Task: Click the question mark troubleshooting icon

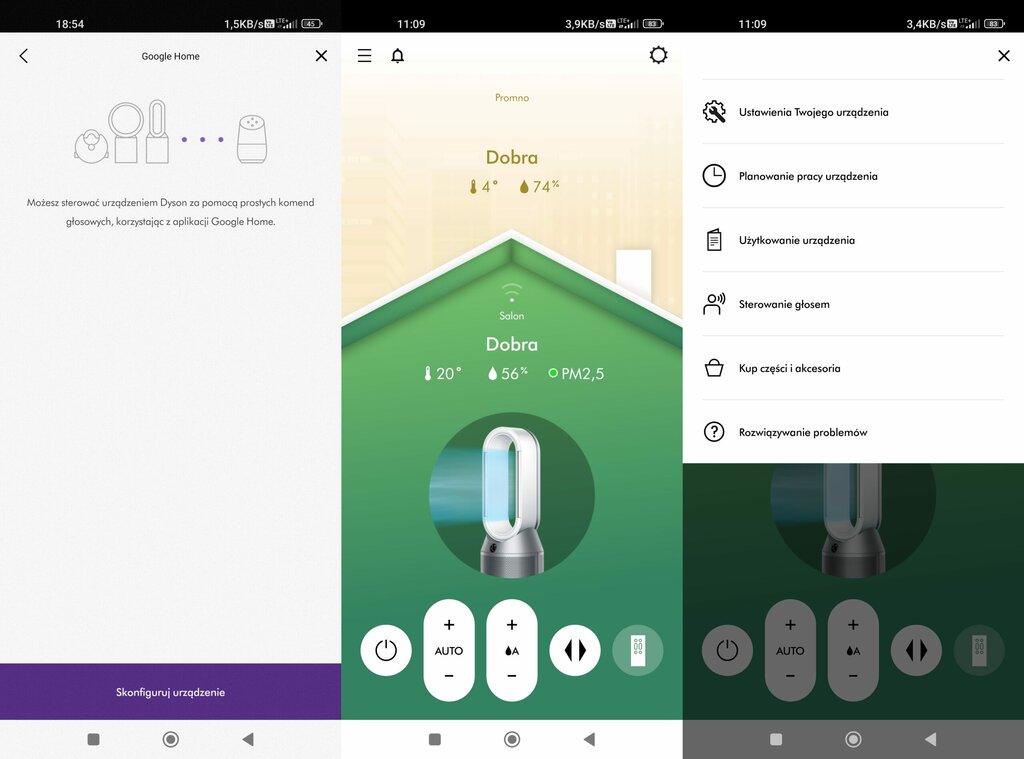Action: pyautogui.click(x=714, y=432)
